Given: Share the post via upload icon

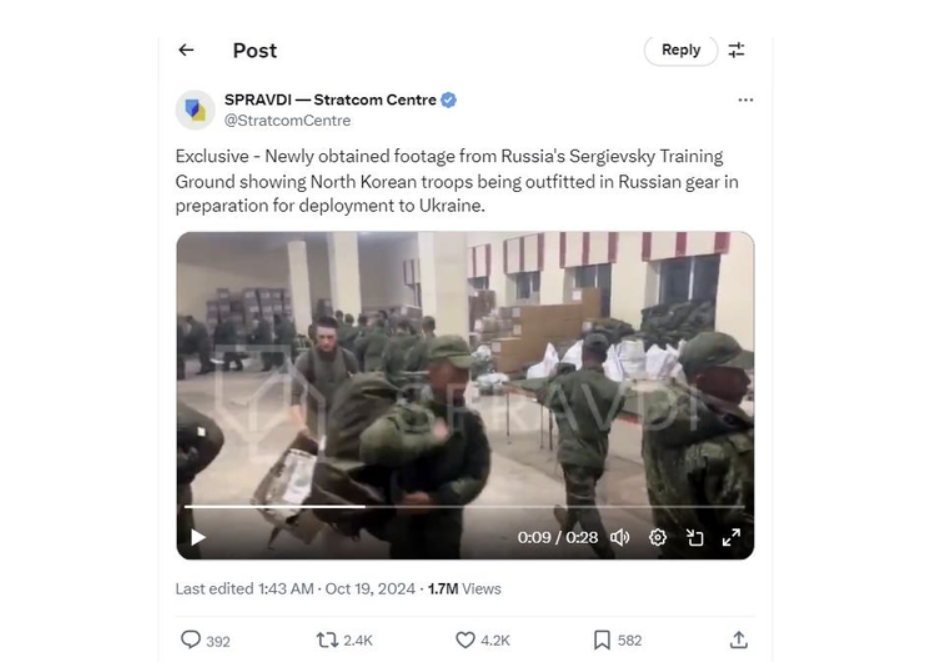Looking at the screenshot, I should tap(739, 640).
